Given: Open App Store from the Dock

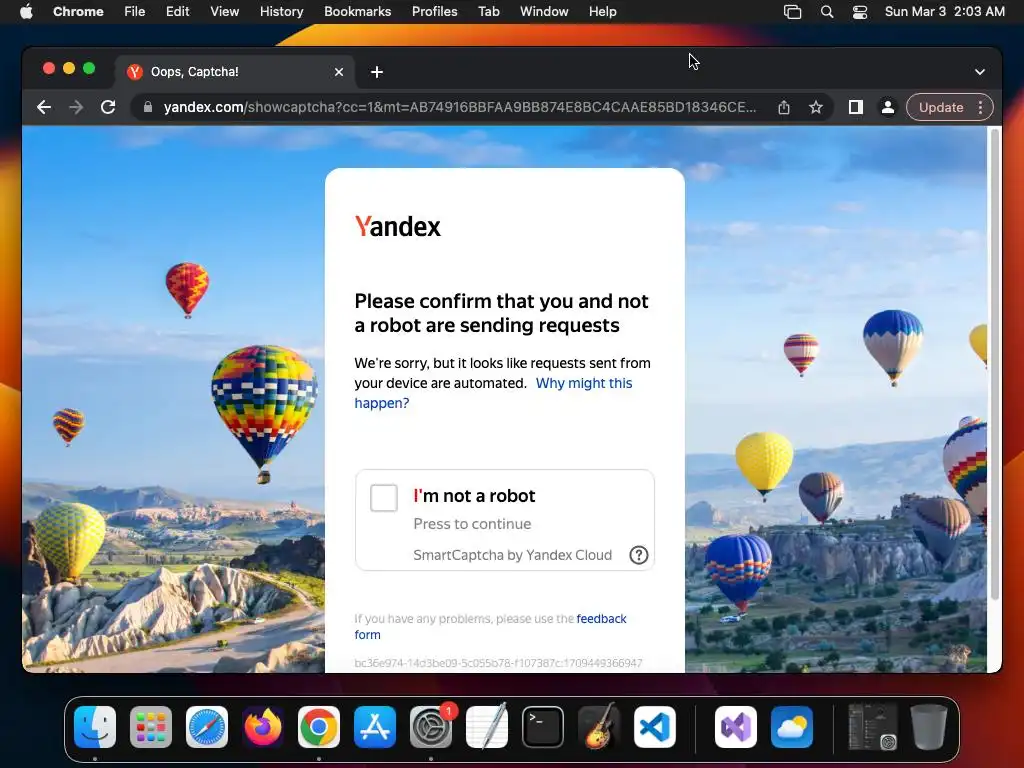Looking at the screenshot, I should coord(375,727).
